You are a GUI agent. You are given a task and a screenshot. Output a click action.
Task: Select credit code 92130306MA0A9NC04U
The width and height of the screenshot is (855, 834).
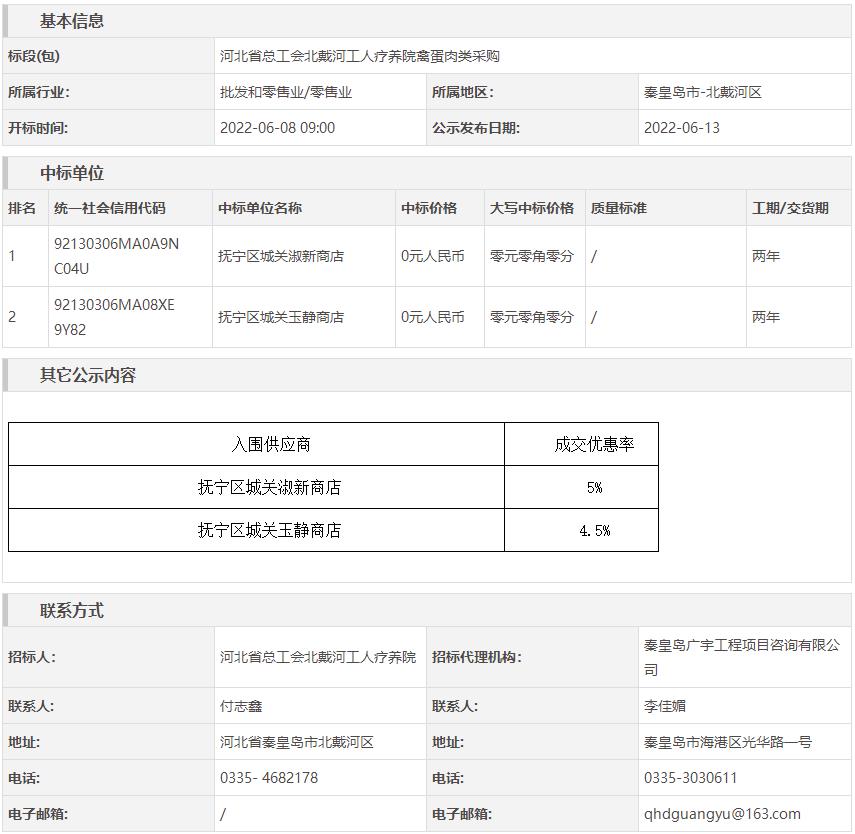pos(116,256)
